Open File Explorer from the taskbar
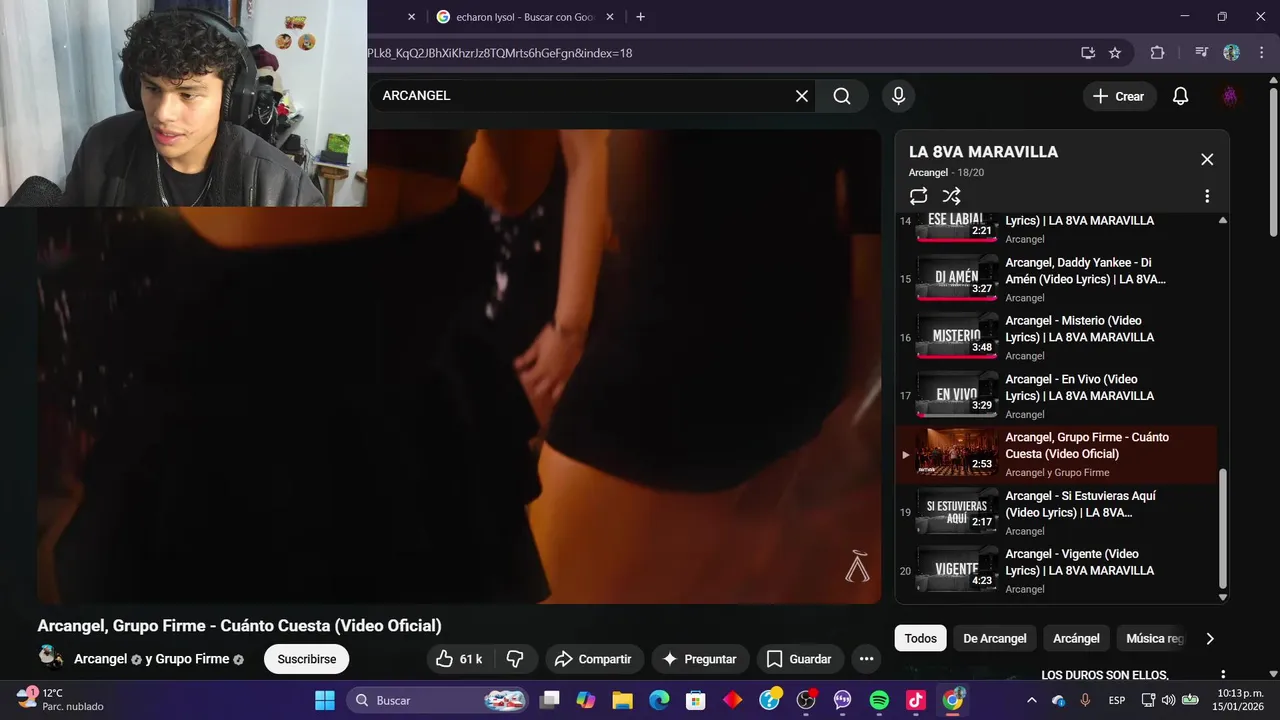This screenshot has height=720, width=1280. point(622,700)
